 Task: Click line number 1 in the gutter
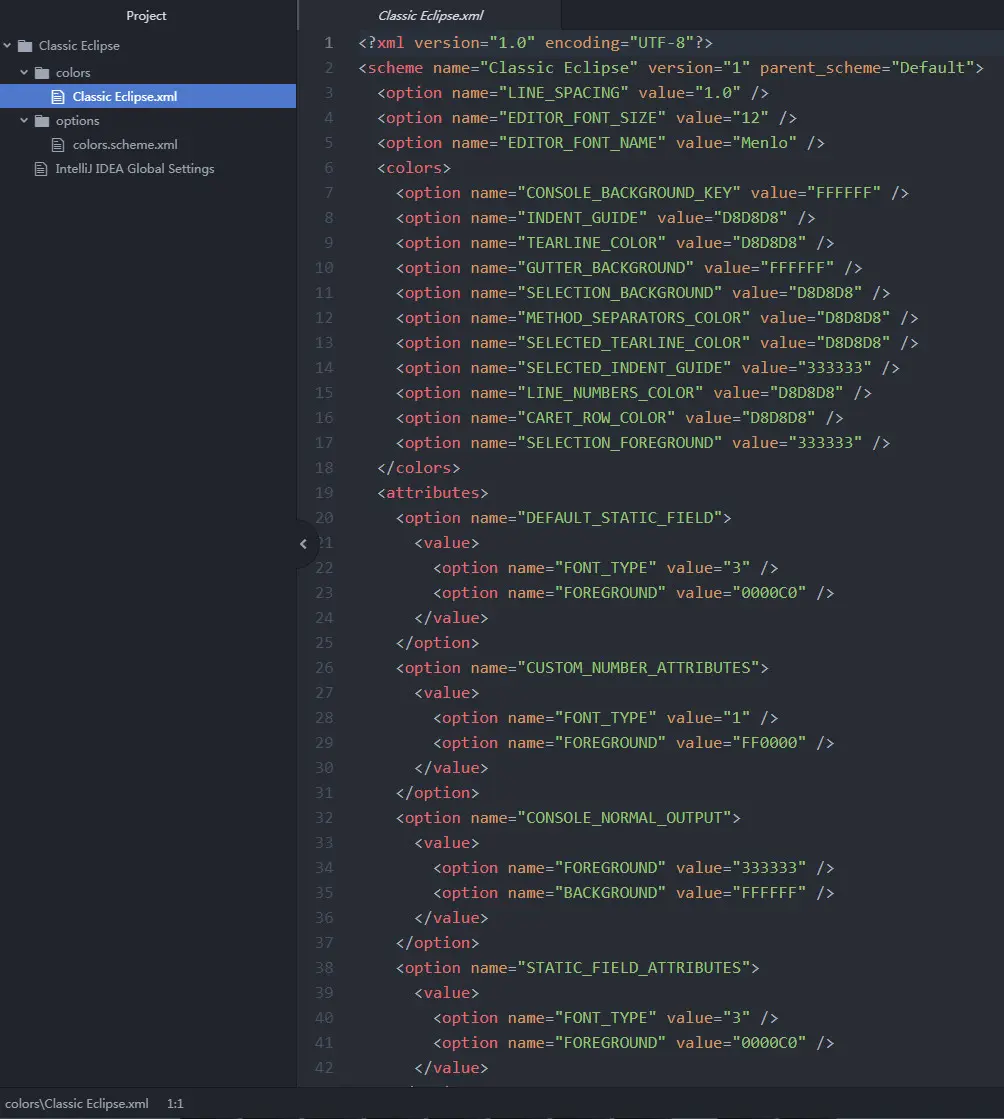[x=328, y=43]
